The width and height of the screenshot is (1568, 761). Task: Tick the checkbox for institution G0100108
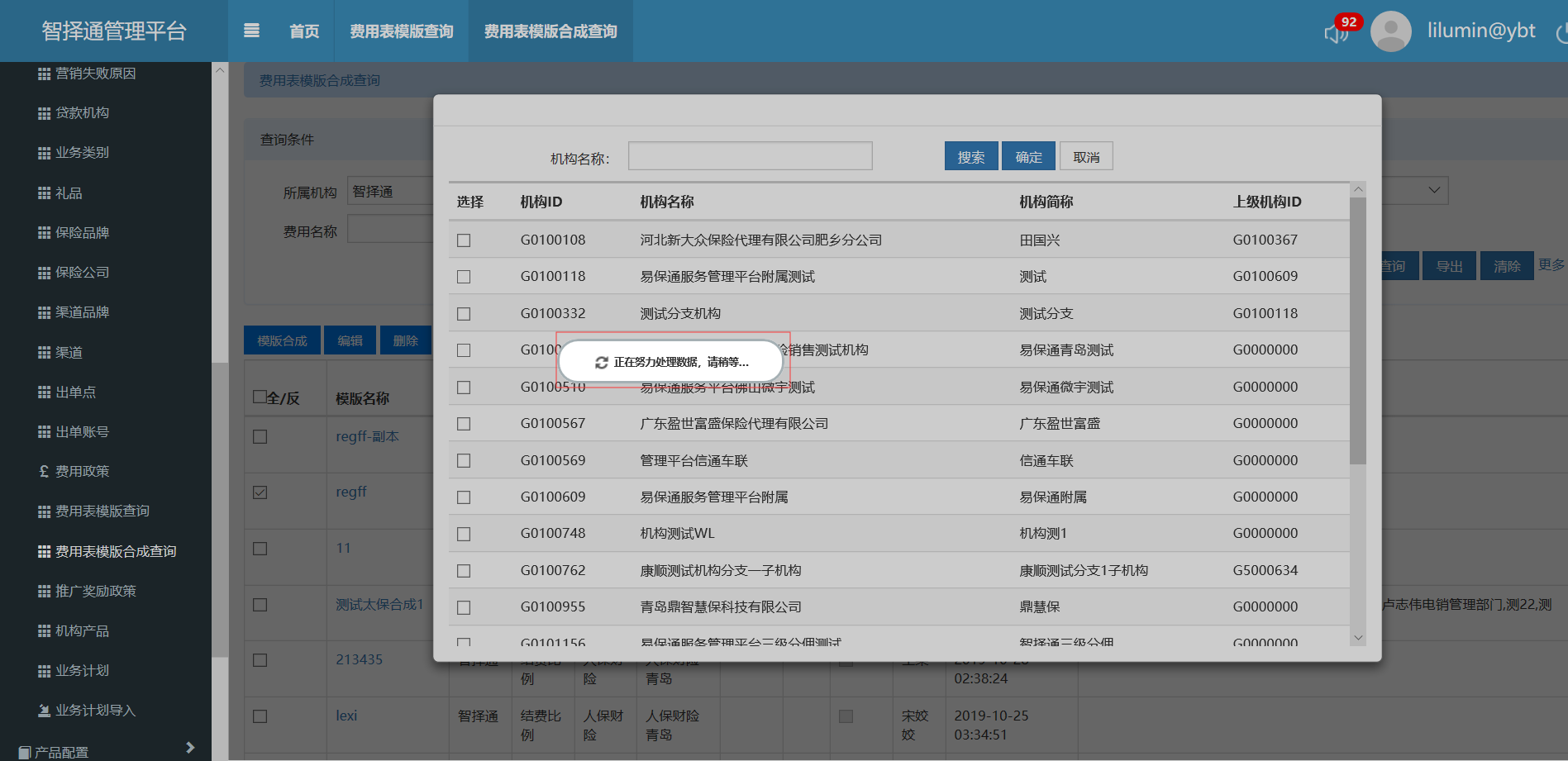pyautogui.click(x=464, y=240)
